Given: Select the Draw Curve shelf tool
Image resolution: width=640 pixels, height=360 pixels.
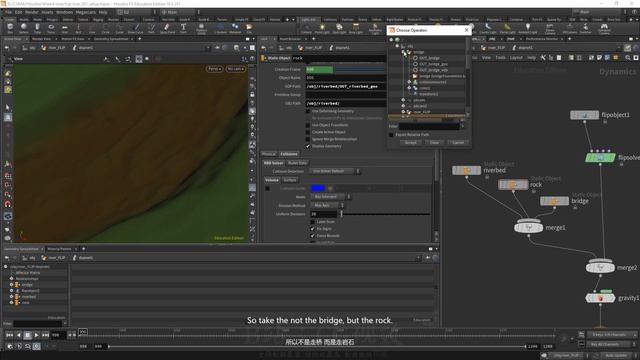Looking at the screenshot, I should (136, 28).
